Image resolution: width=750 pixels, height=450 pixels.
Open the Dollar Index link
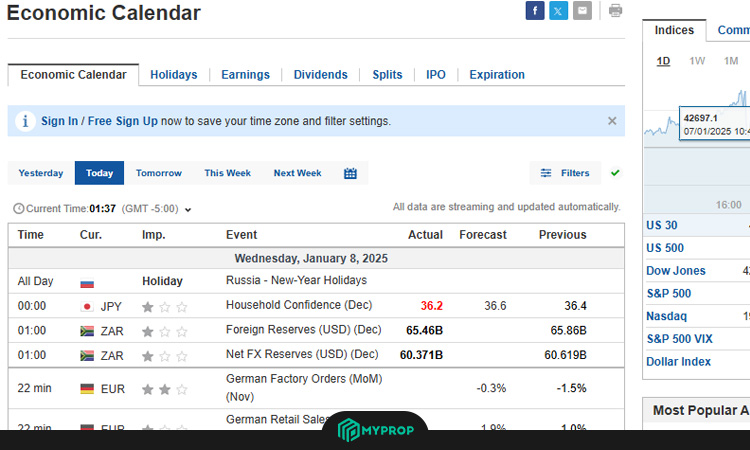(678, 362)
